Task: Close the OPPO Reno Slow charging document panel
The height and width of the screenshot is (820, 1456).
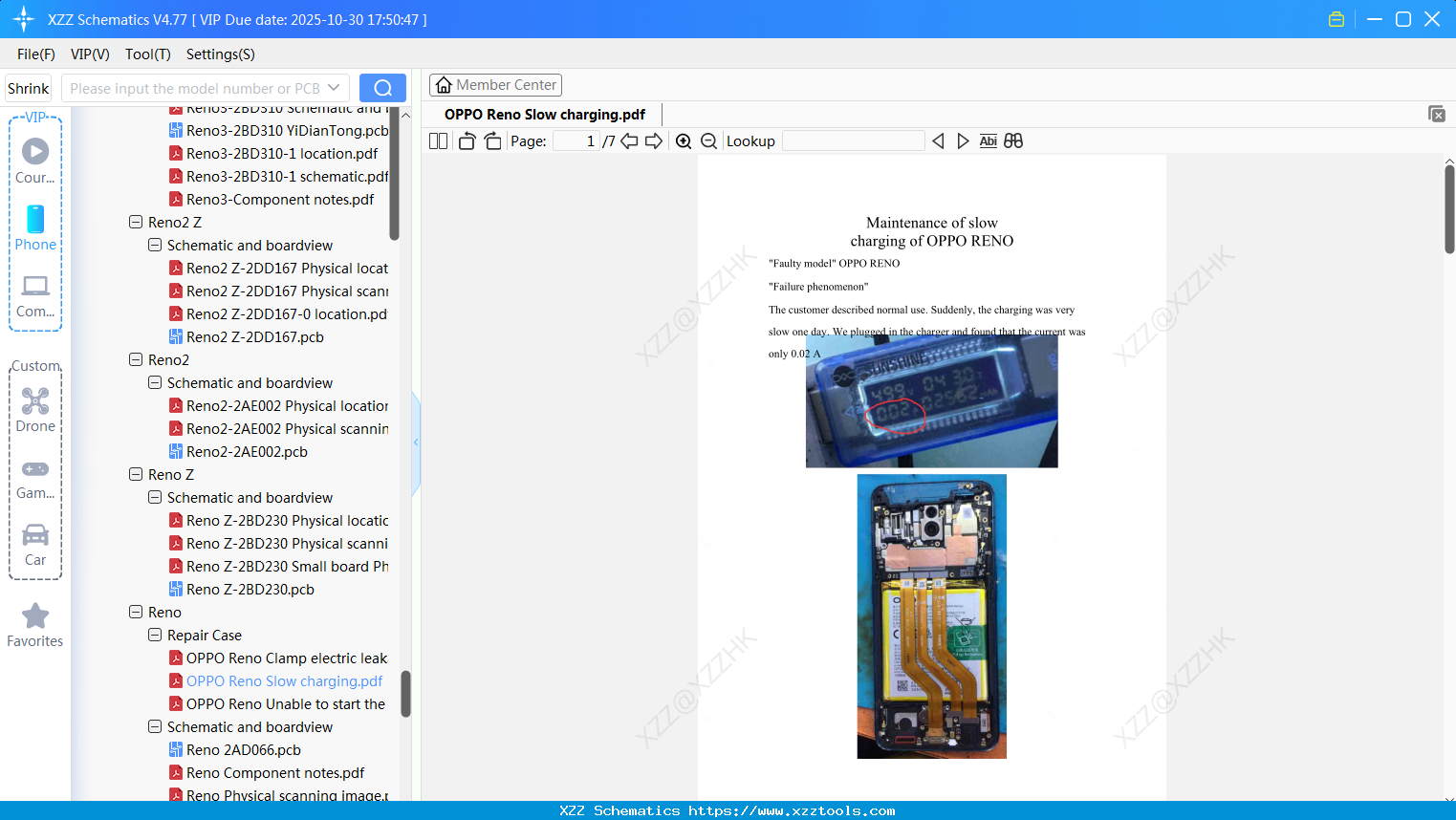Action: (1436, 114)
